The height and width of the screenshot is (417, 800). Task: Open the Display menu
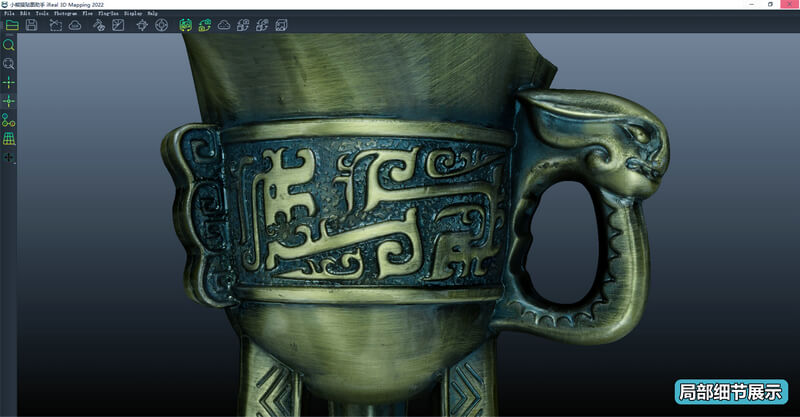coord(133,14)
